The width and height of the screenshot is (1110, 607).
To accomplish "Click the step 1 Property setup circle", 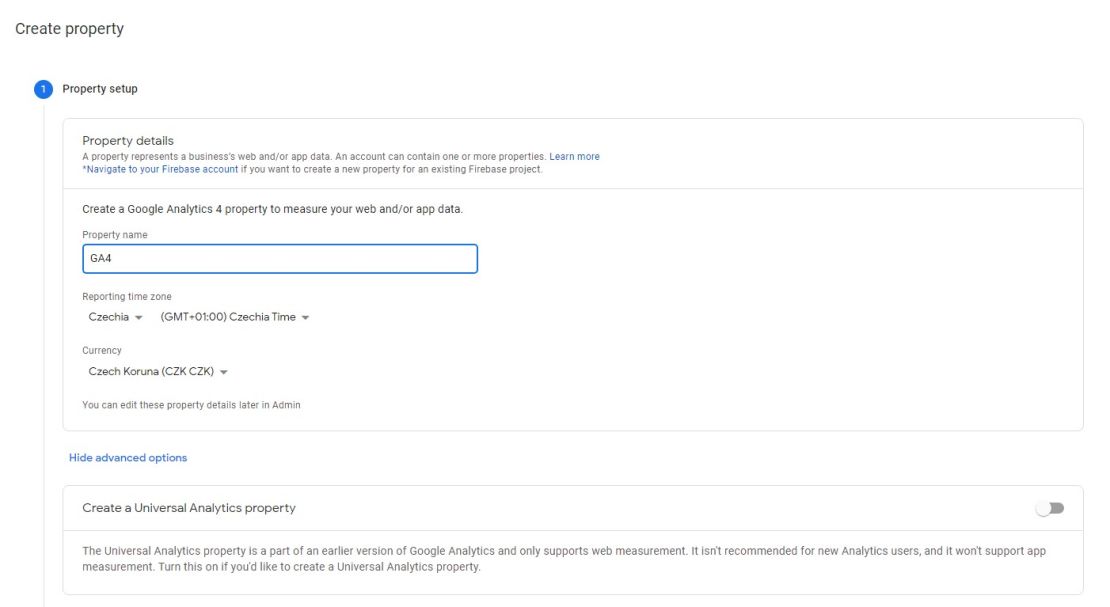I will point(43,89).
